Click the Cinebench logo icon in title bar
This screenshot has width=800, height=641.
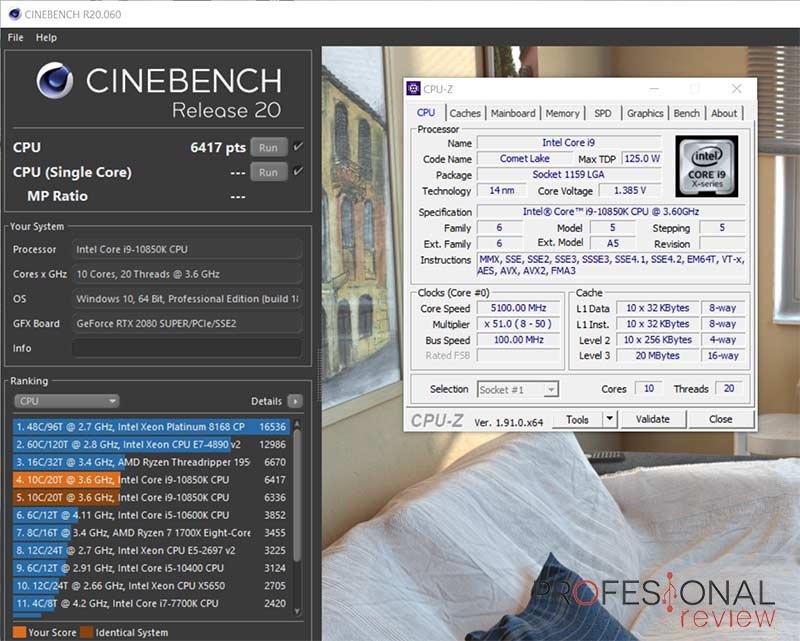coord(15,14)
